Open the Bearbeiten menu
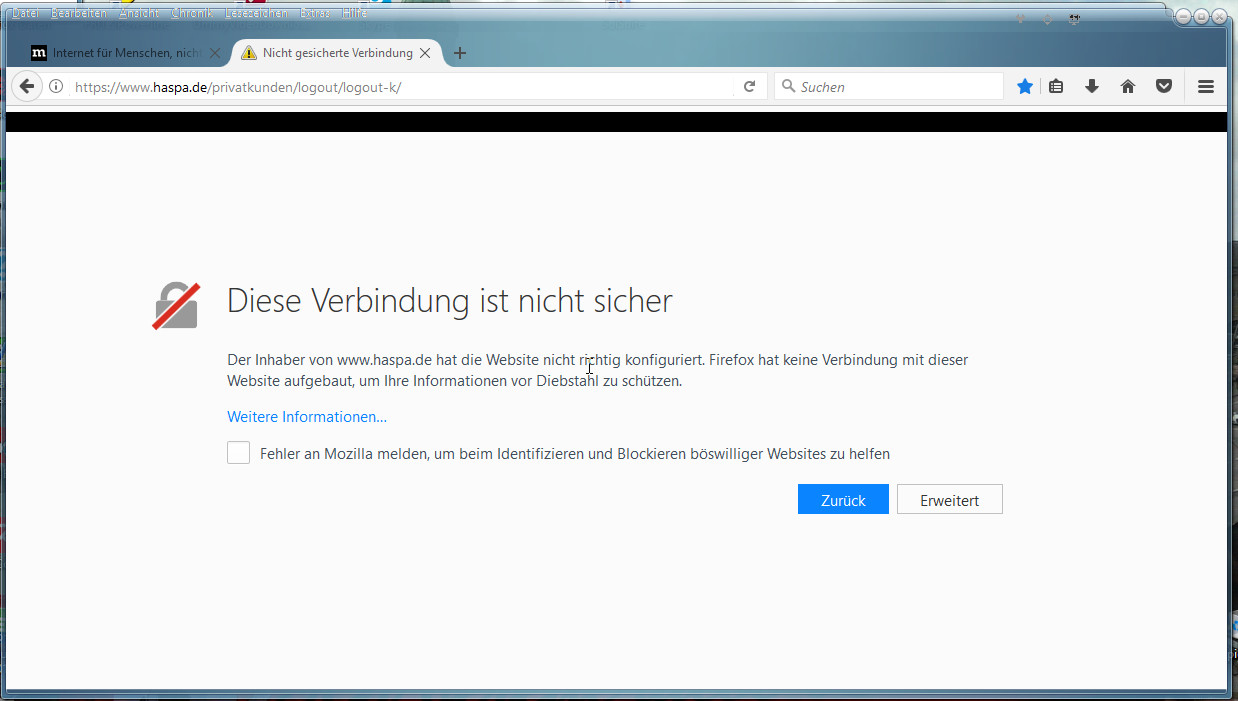Screen dimensions: 1238x701 click(78, 13)
